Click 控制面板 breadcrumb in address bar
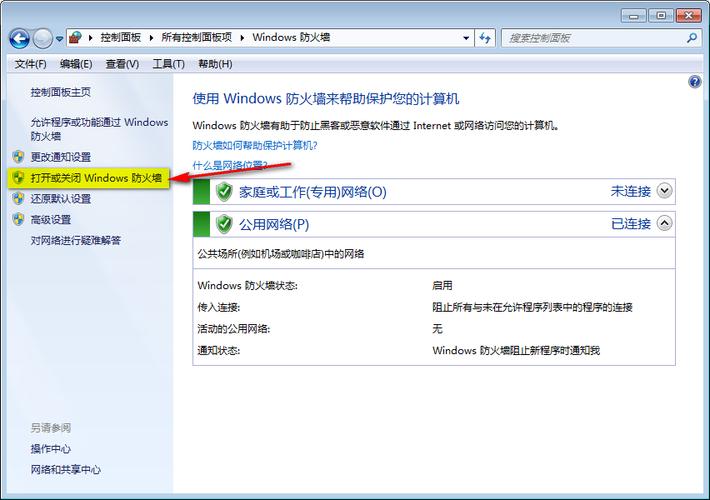The image size is (710, 500). tap(121, 37)
